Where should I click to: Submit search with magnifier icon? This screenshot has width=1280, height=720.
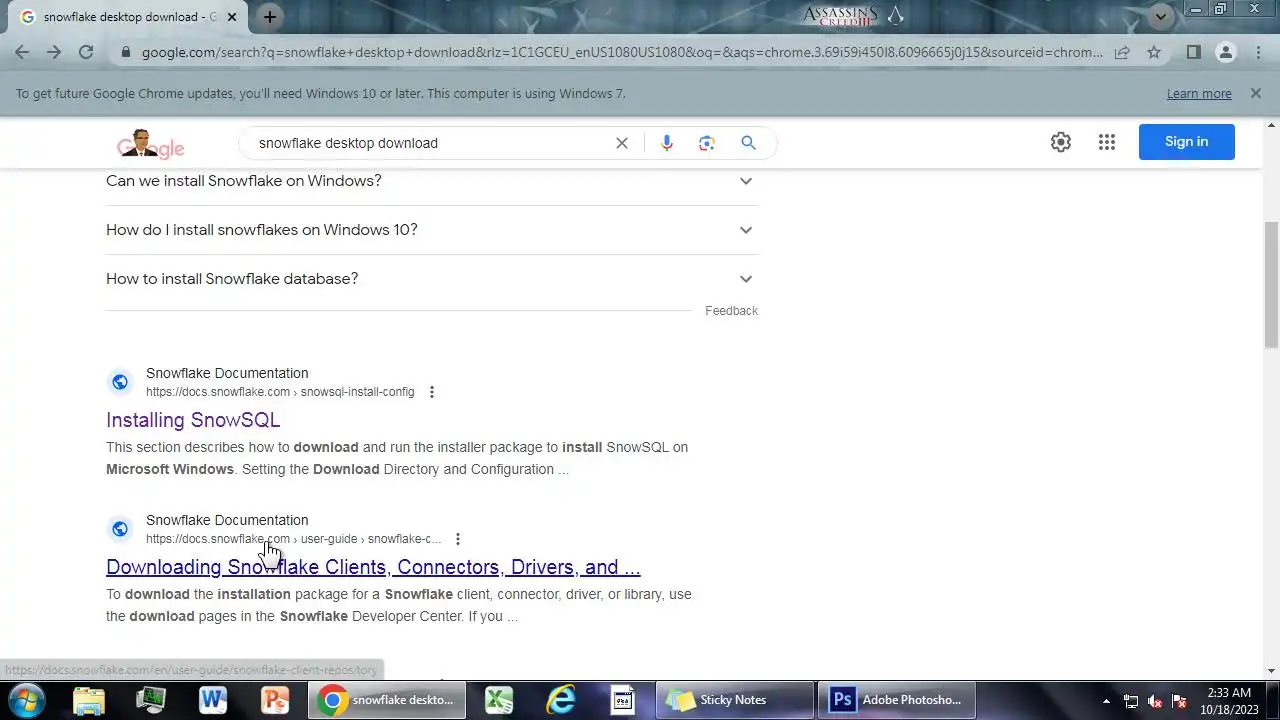click(x=748, y=143)
